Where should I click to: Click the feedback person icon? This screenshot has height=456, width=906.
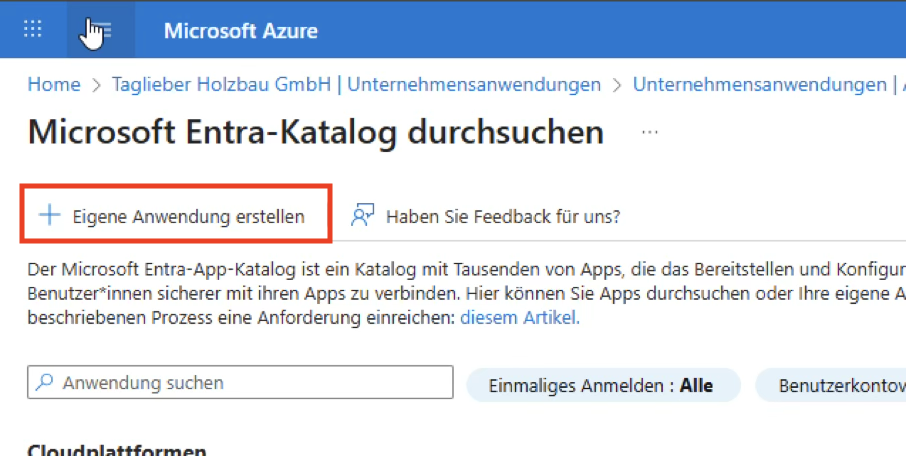[362, 215]
